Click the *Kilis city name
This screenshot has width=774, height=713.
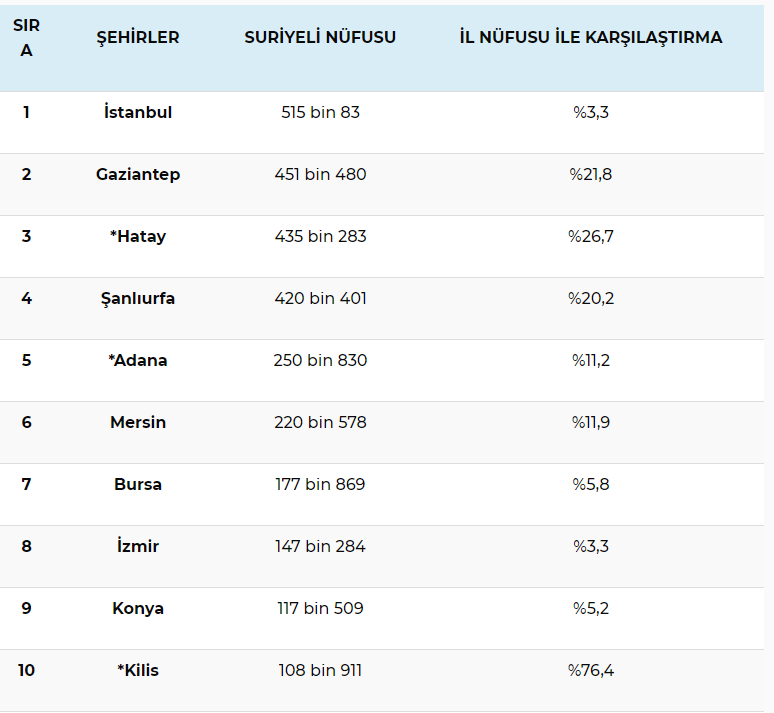138,670
